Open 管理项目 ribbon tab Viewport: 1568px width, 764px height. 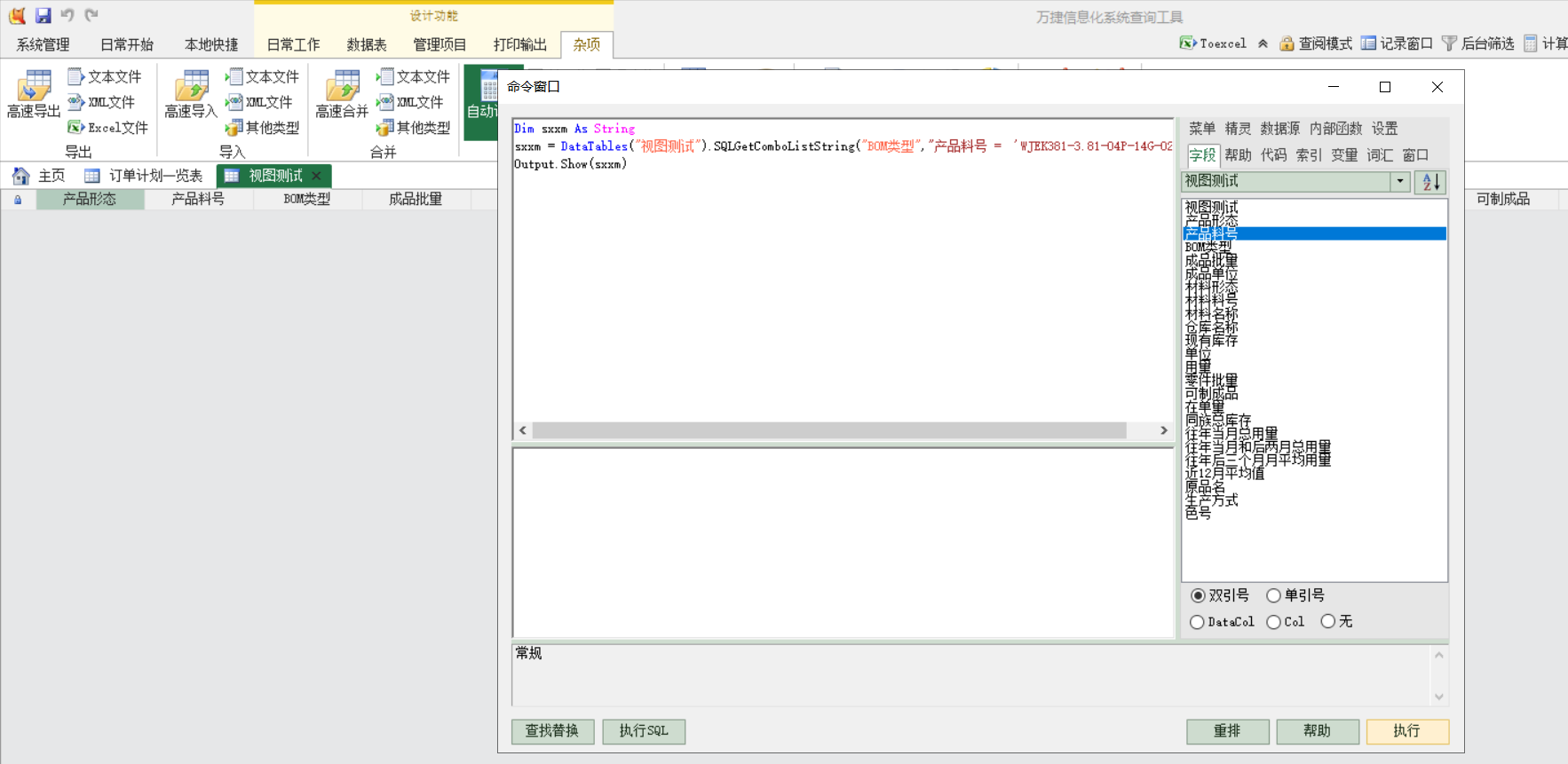(440, 44)
